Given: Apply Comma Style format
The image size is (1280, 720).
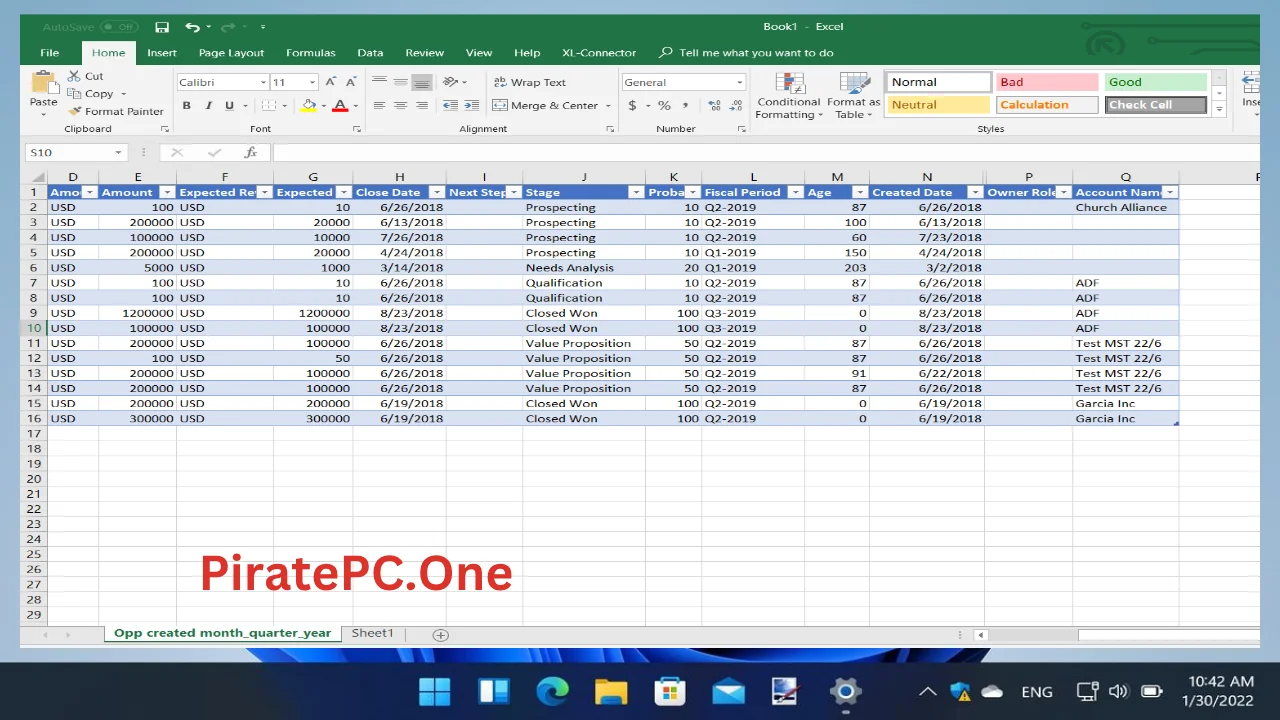Looking at the screenshot, I should pos(684,105).
